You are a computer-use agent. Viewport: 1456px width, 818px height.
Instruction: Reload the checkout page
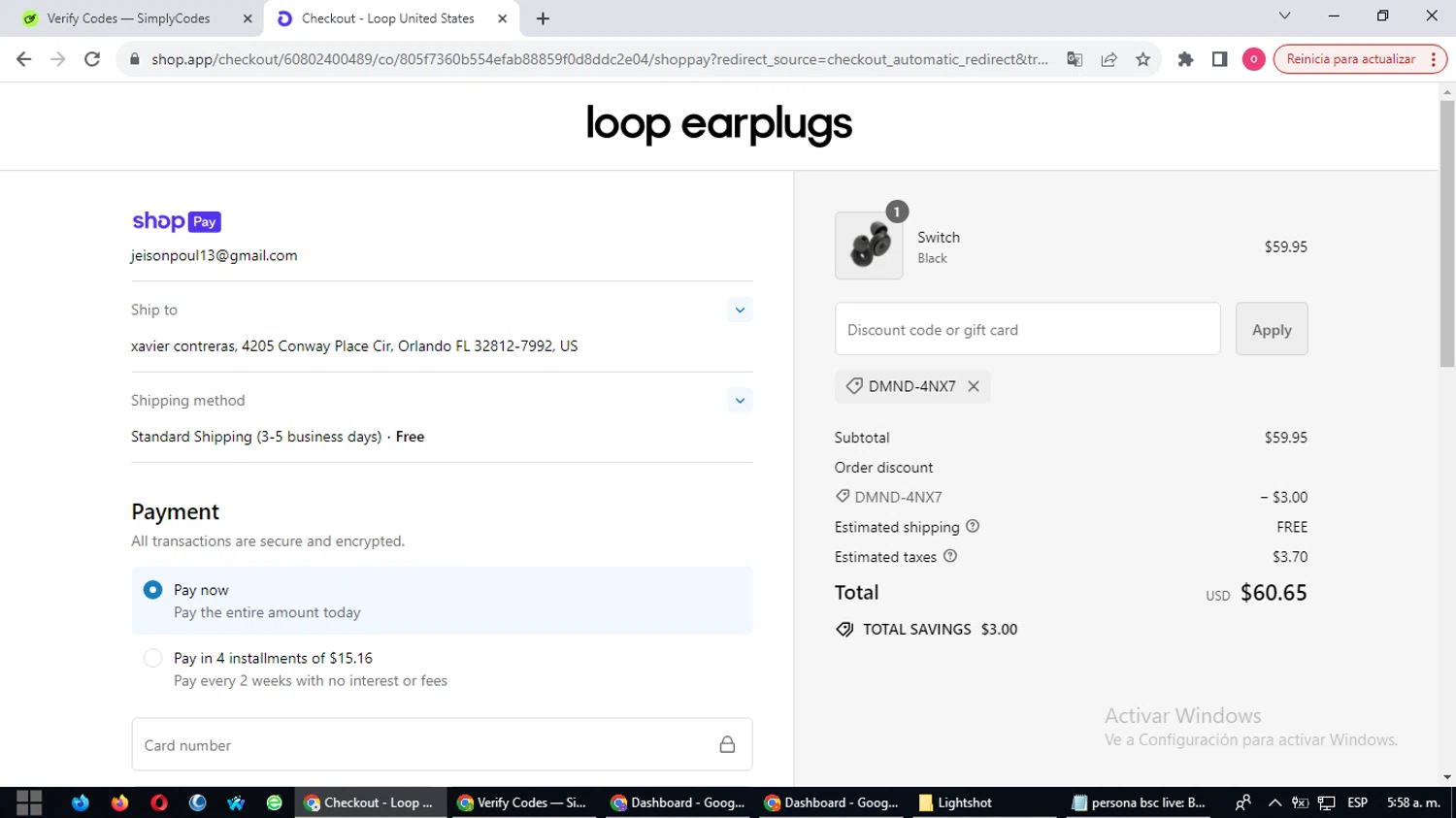(92, 59)
